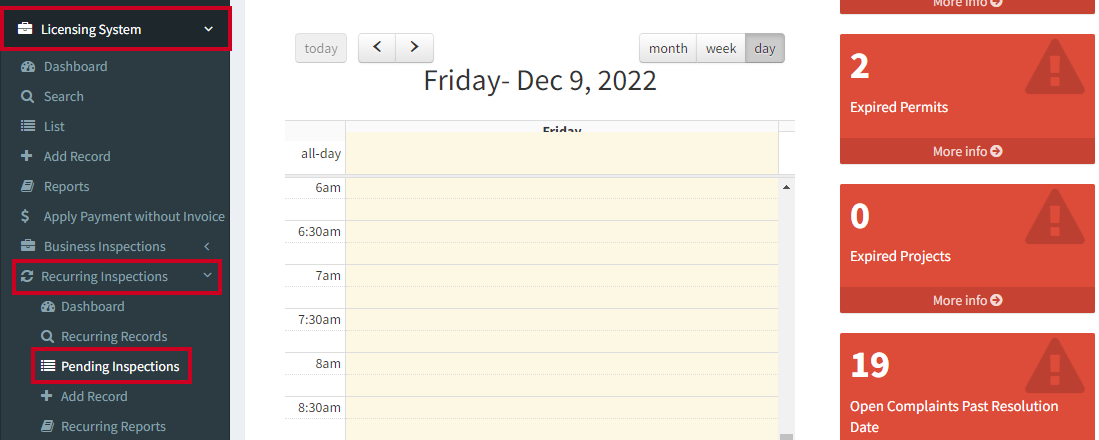Go to the previous day arrow
Image resolution: width=1099 pixels, height=440 pixels.
click(x=377, y=48)
